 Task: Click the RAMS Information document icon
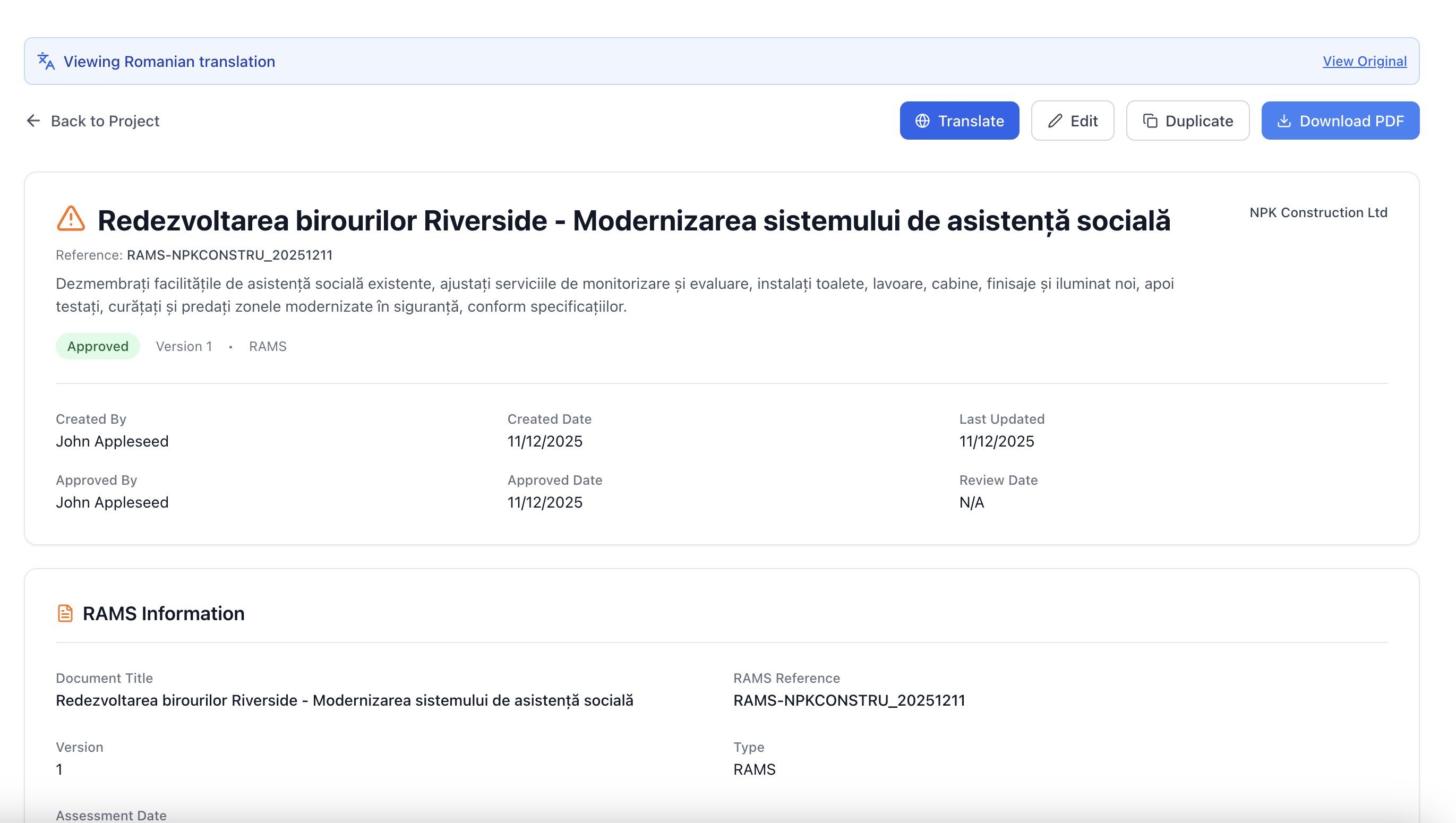pyautogui.click(x=65, y=613)
